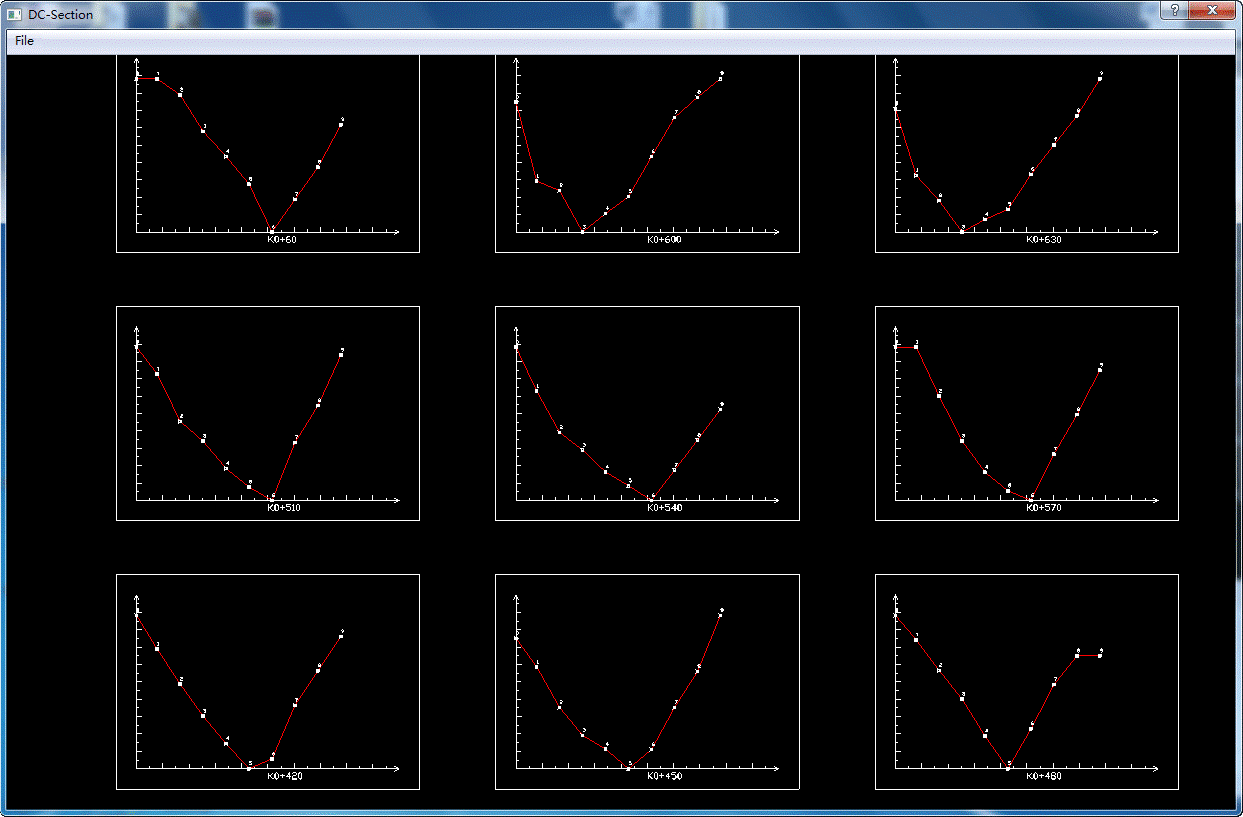Screen dimensions: 1243x817
Task: Click the DC-Section title bar text
Action: coord(60,15)
